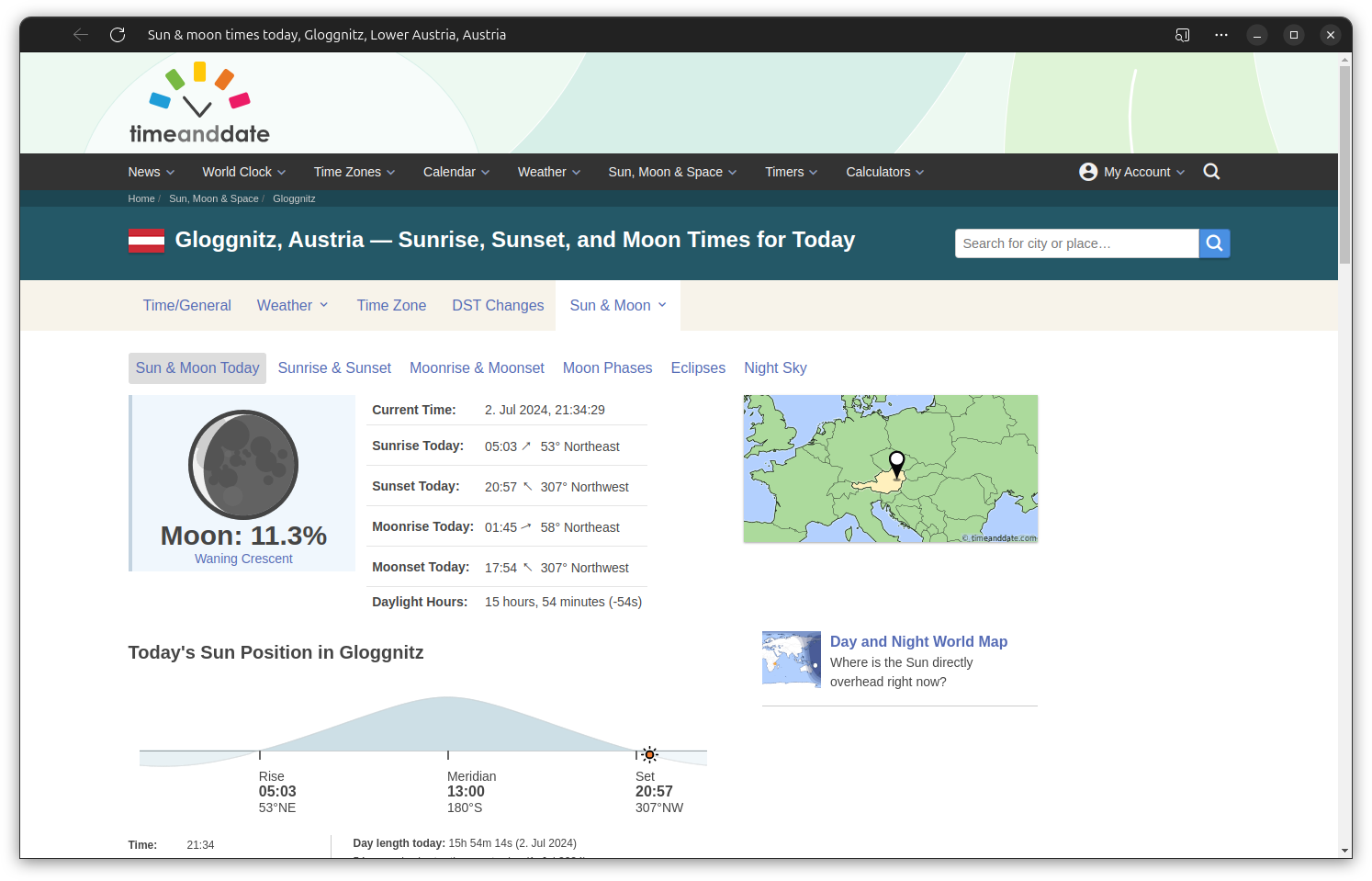
Task: Click the sun marker on position graph
Action: tap(649, 754)
